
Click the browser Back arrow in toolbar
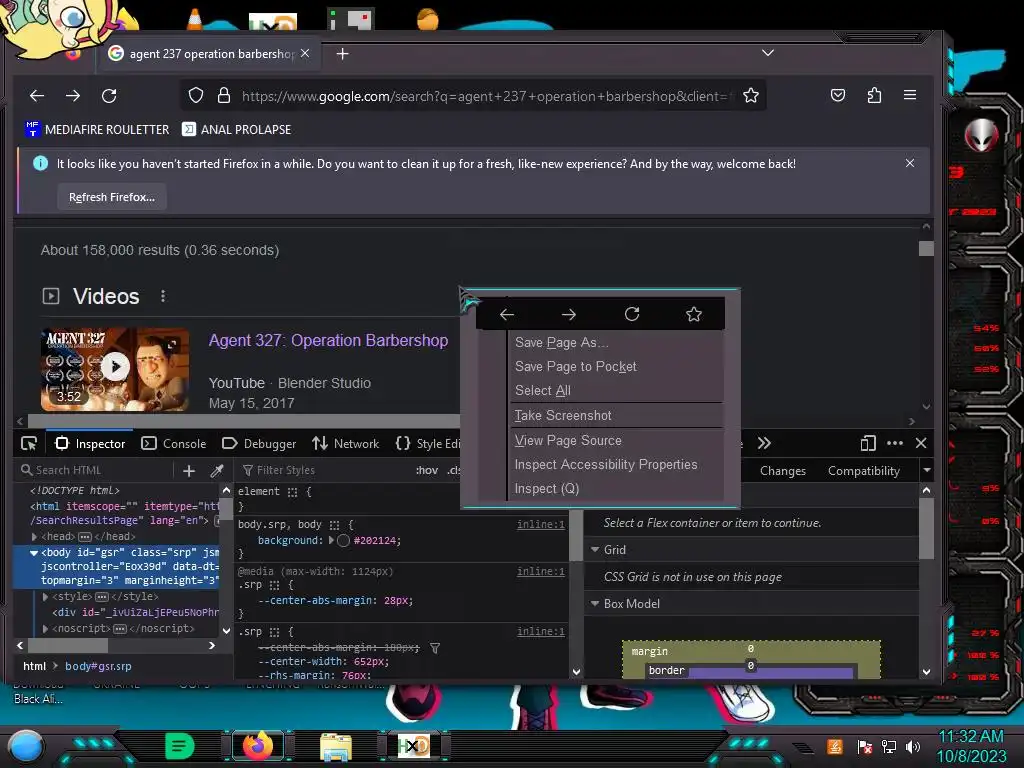coord(37,96)
